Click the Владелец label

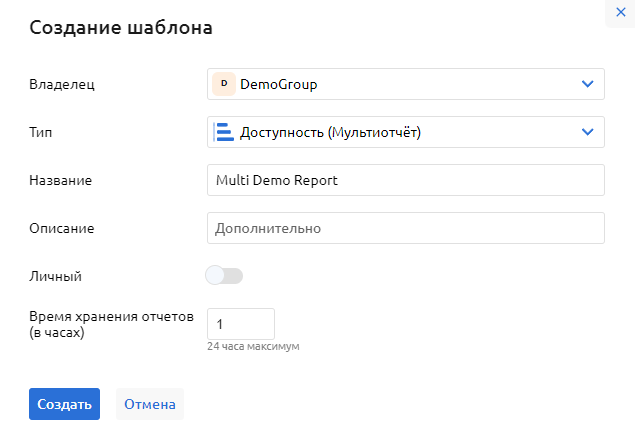pos(63,84)
